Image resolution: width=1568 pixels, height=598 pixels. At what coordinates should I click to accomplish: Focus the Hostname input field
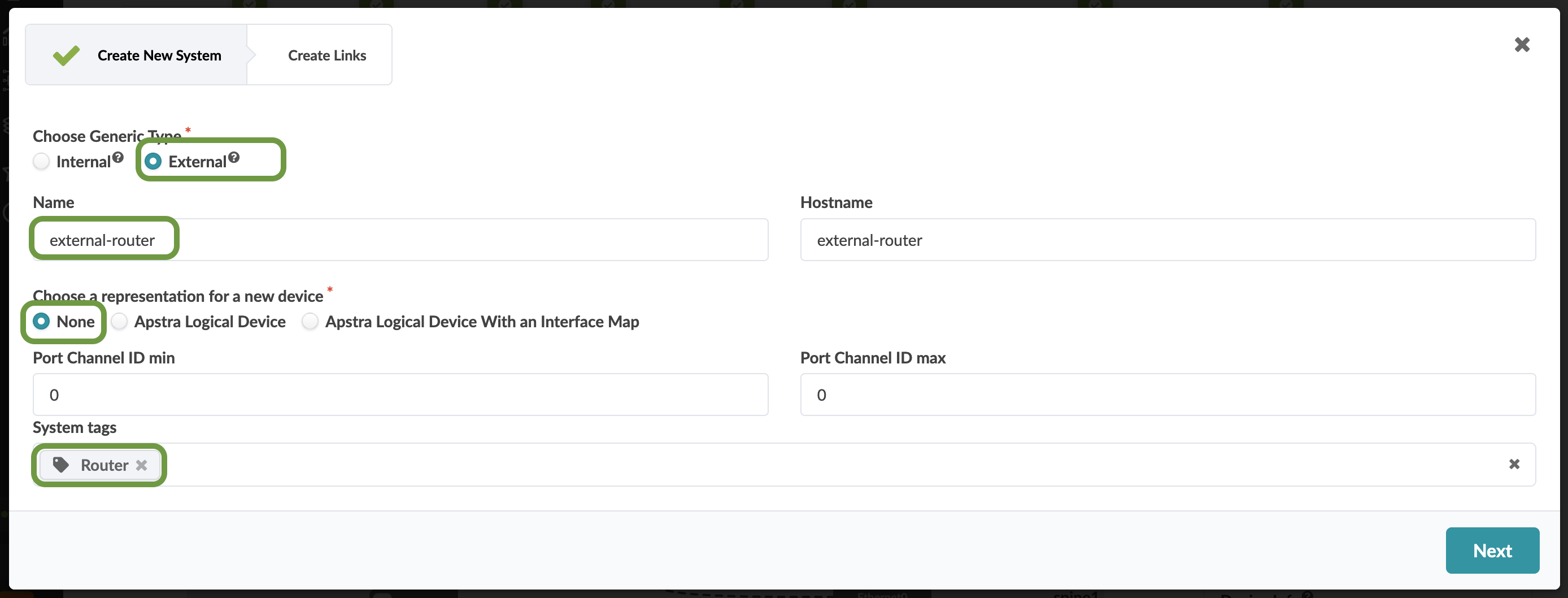pos(1168,240)
